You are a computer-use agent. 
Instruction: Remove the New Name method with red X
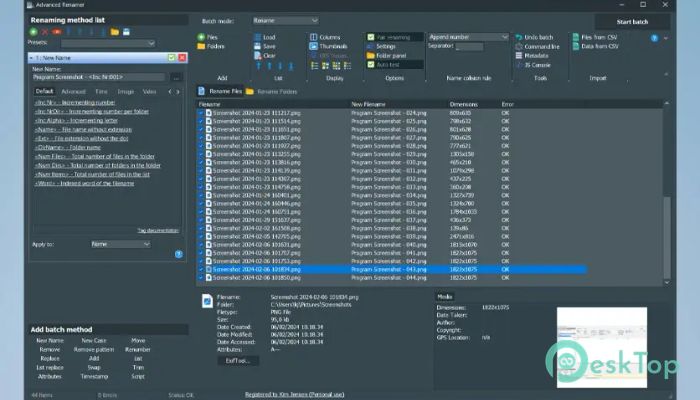[x=182, y=58]
